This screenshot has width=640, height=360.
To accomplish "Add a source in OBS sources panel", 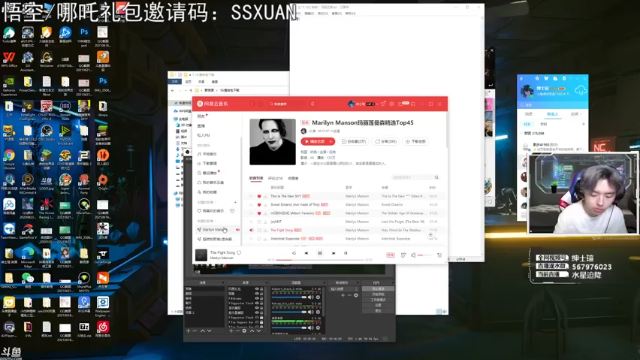I will [x=231, y=331].
